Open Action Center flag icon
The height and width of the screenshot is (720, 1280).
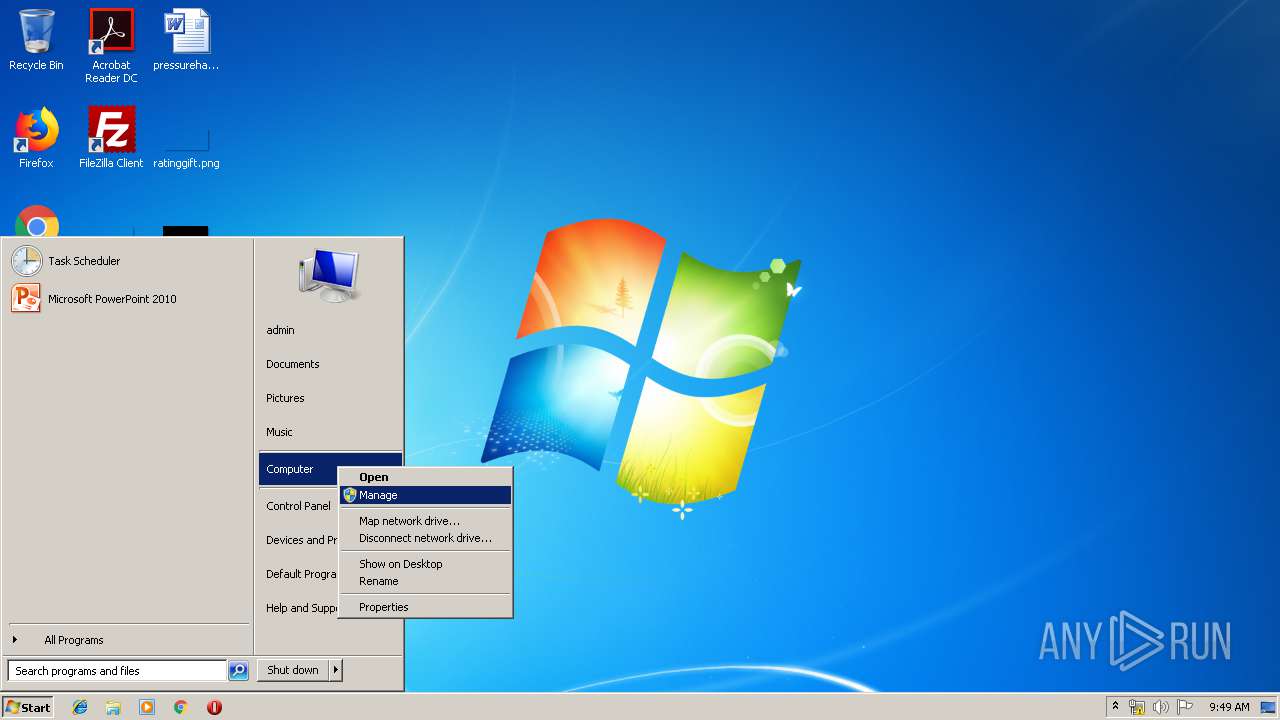point(1185,707)
